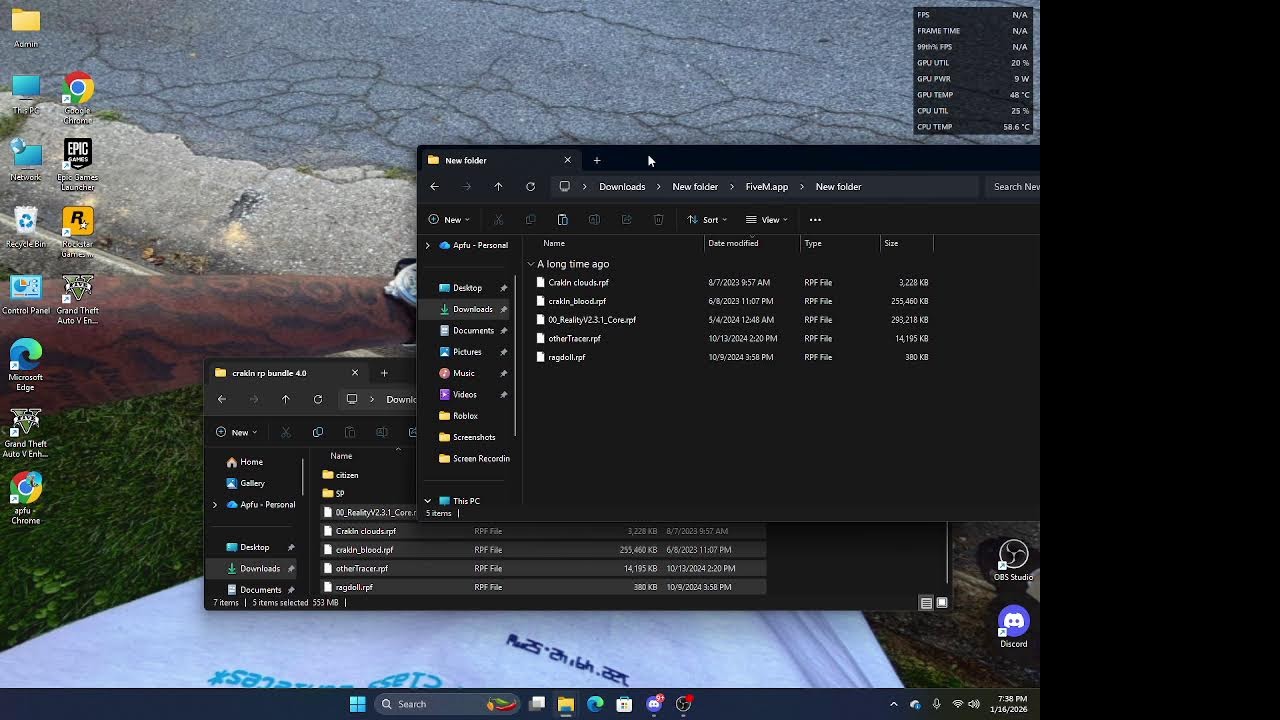Click the PC monitor icon in New folder address bar
Viewport: 1280px width, 720px height.
565,186
